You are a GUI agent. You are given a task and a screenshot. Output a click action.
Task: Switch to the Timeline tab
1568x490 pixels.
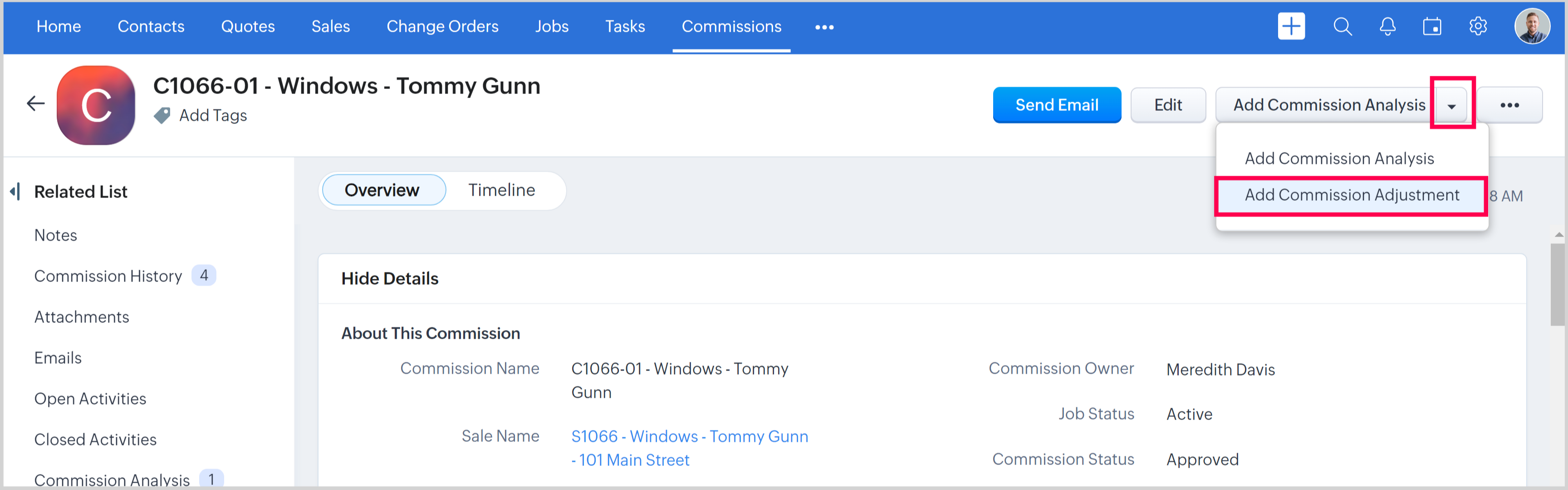click(501, 190)
